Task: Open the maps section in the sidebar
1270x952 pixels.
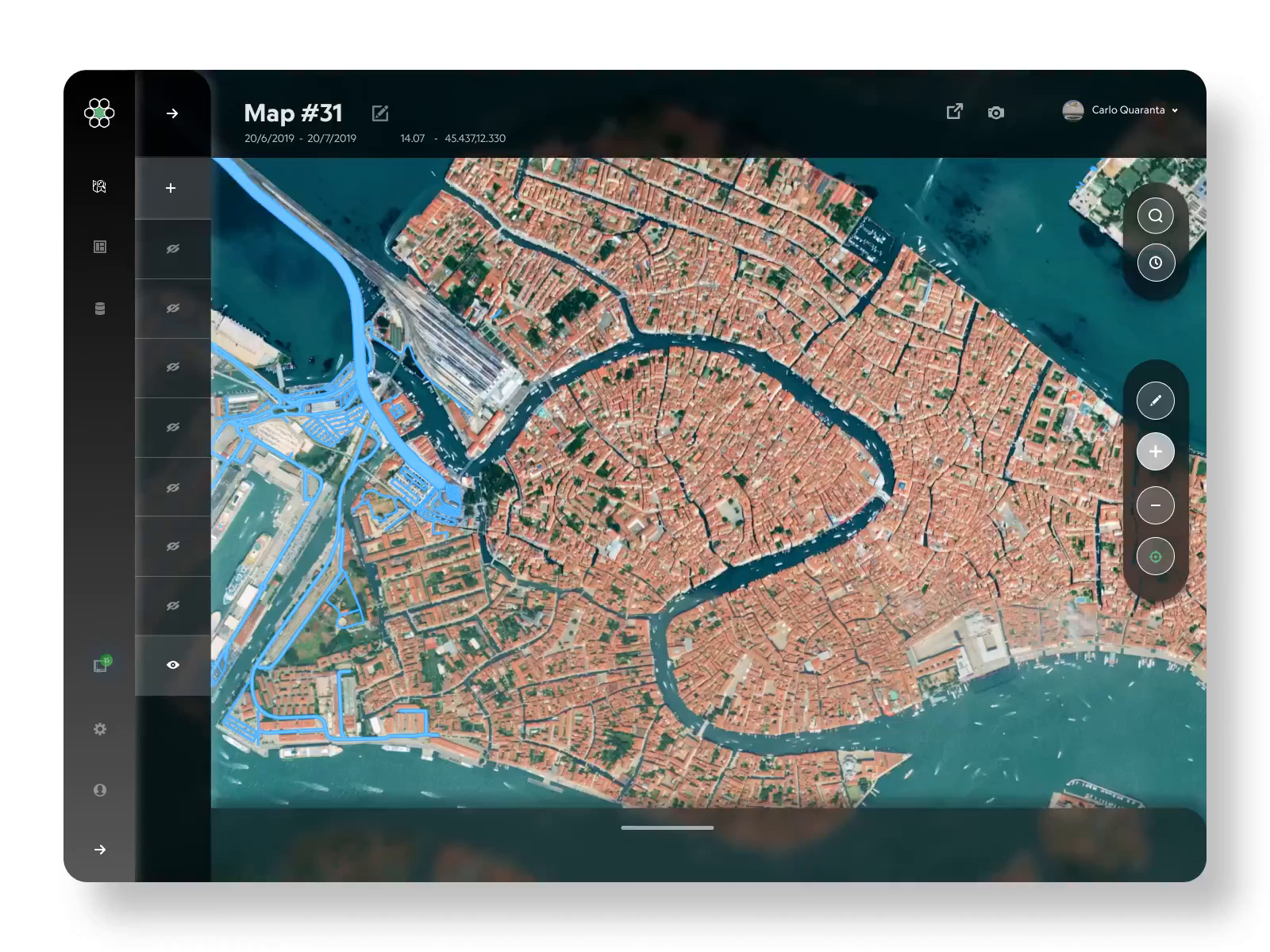Action: [x=99, y=187]
